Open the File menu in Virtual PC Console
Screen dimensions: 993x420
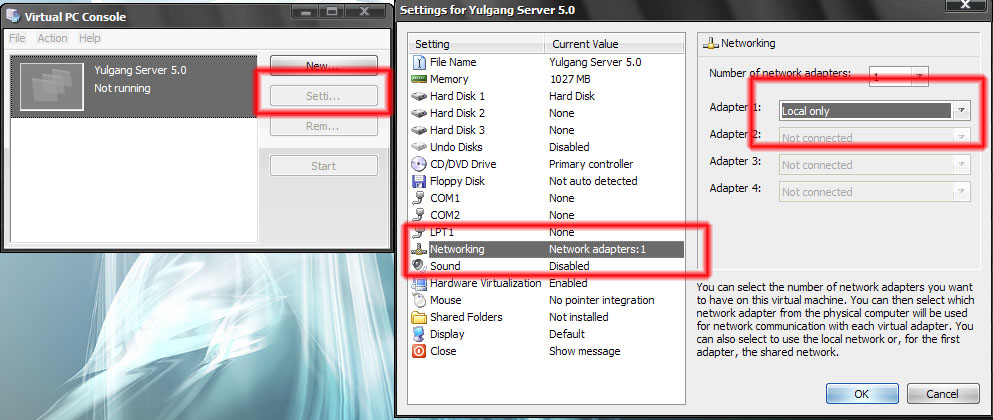18,38
